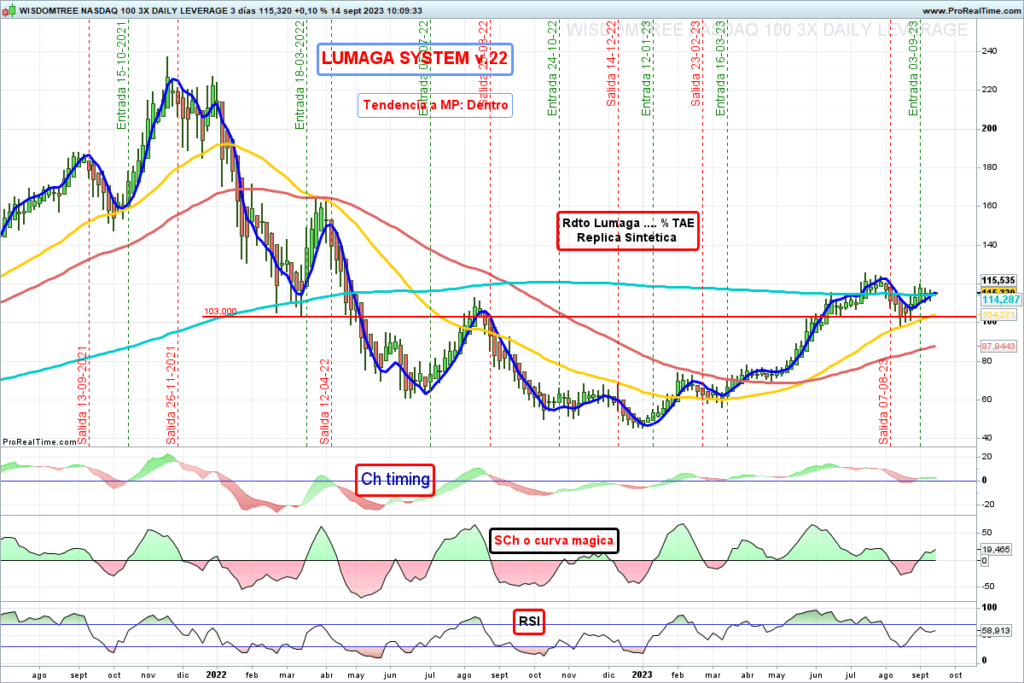Click the 'Entrada 15-10-2021' vertical marker label
The image size is (1024, 683).
click(121, 74)
